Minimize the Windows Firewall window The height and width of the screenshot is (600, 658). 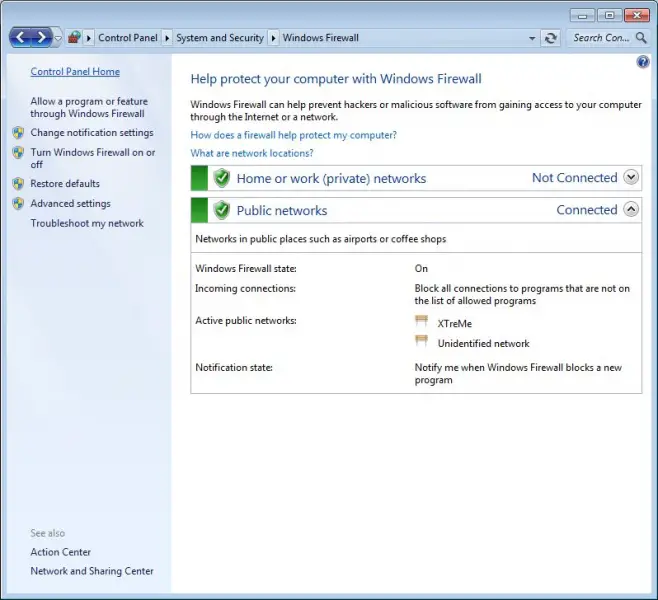click(x=582, y=16)
